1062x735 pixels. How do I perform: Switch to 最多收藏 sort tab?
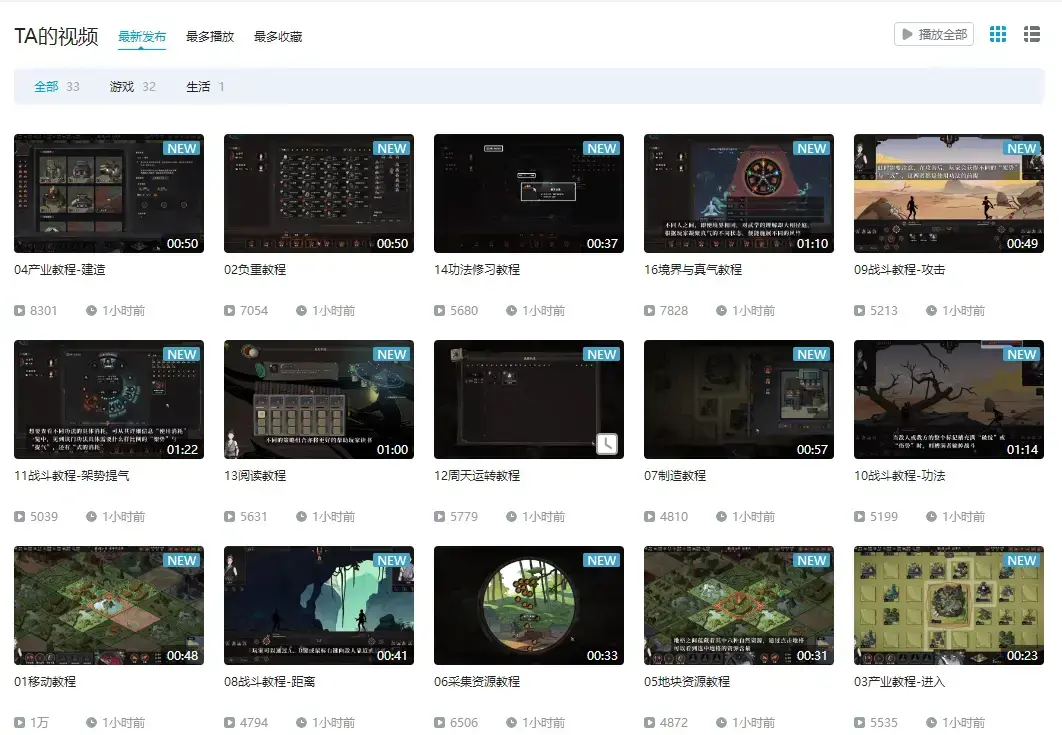[x=279, y=35]
